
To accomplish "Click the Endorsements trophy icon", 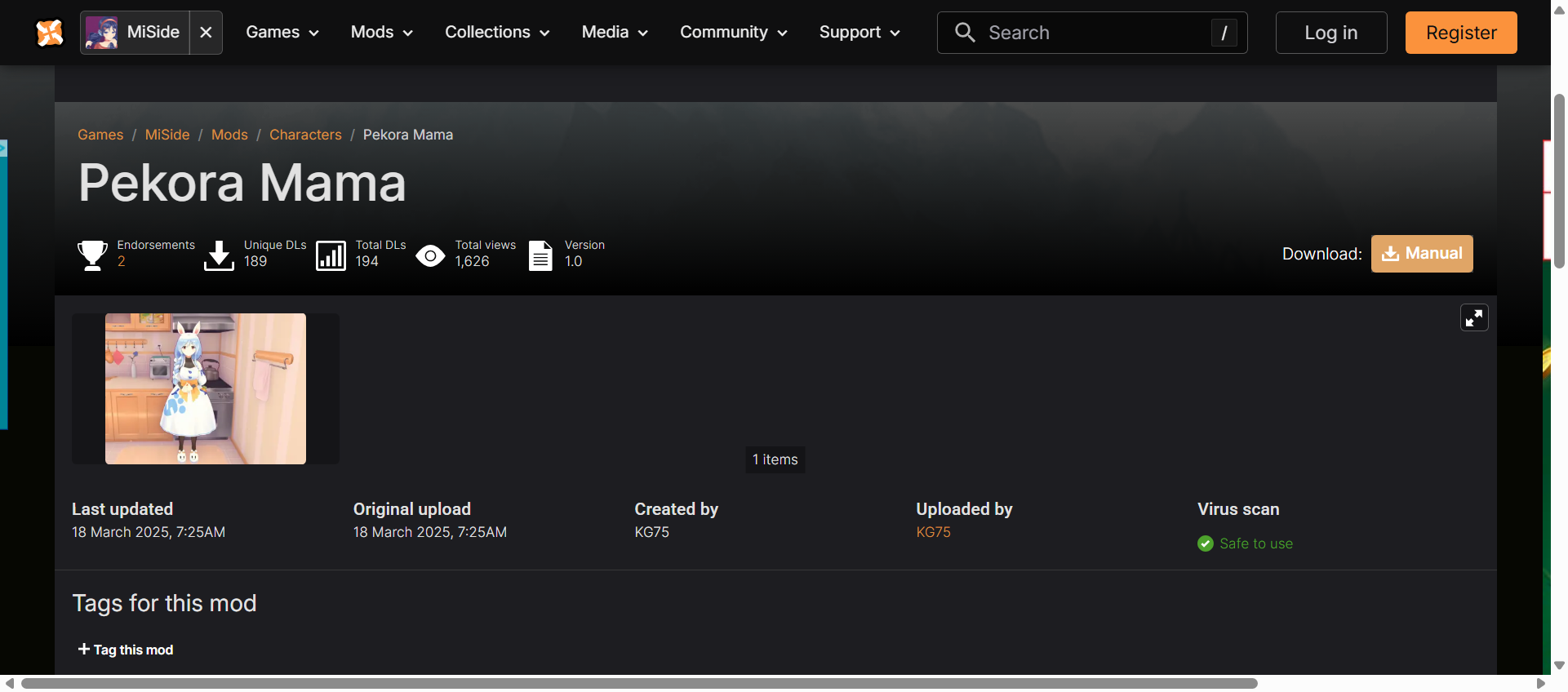I will point(92,255).
